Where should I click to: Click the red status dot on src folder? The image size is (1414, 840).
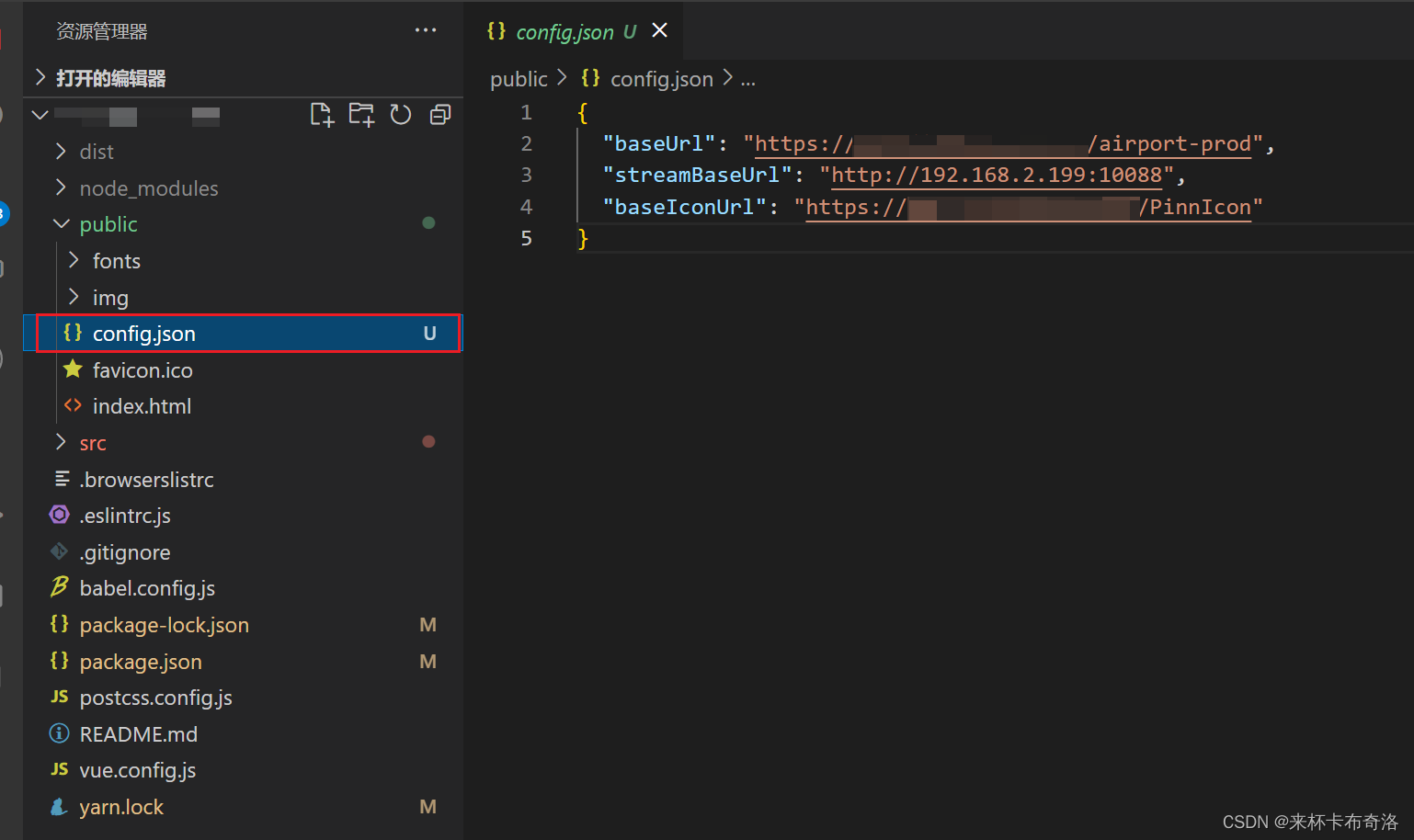click(428, 441)
